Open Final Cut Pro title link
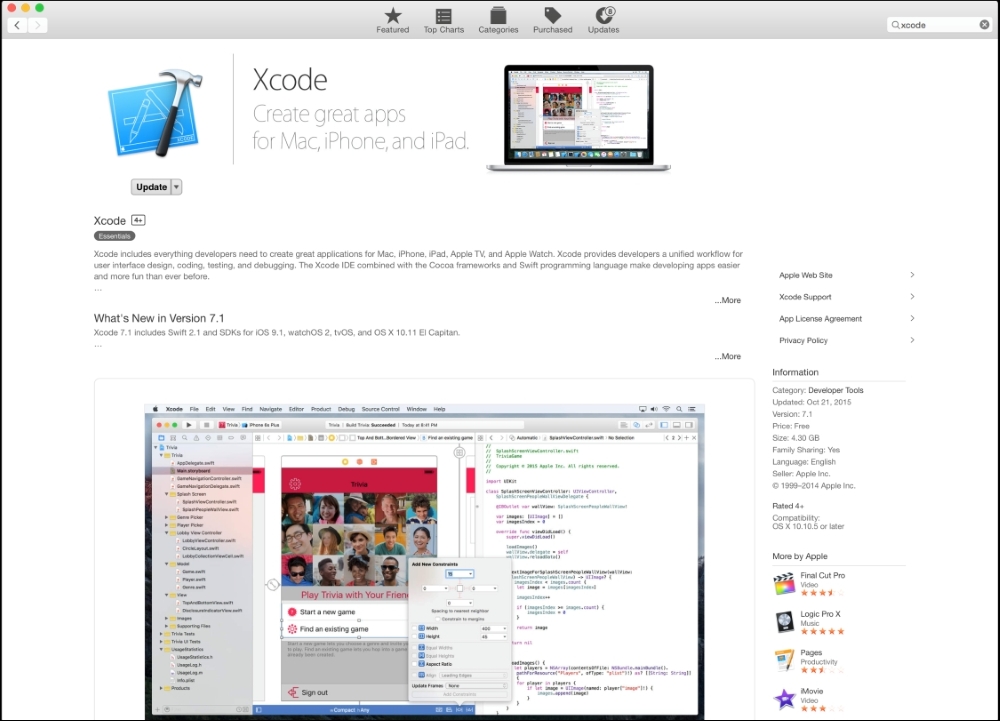This screenshot has height=721, width=1000. 822,575
